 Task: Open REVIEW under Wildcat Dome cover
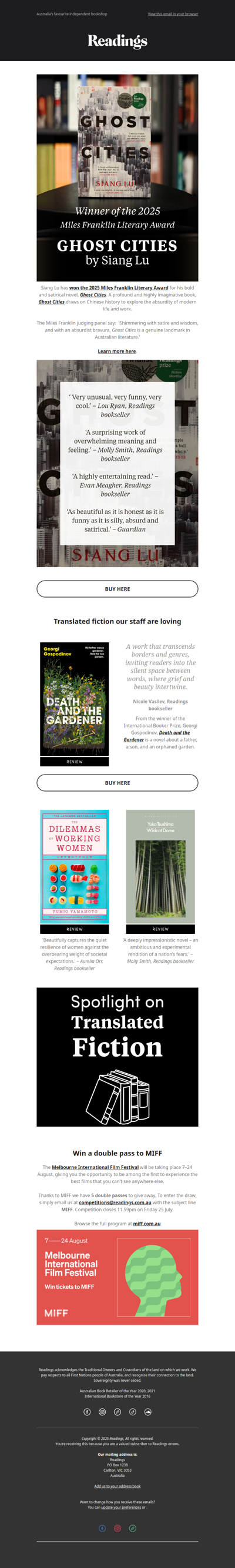[161, 929]
